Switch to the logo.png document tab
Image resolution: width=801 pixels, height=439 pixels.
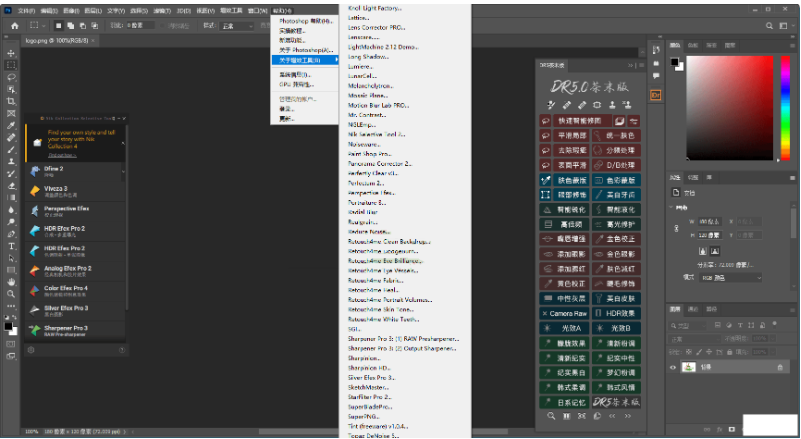coord(57,40)
